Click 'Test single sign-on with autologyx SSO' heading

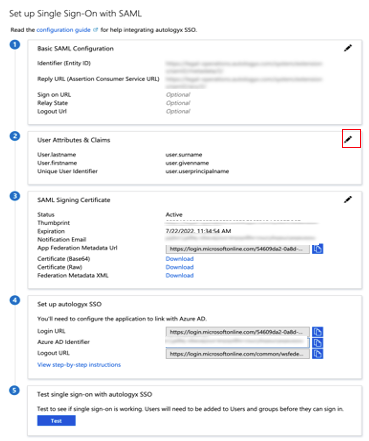(94, 394)
